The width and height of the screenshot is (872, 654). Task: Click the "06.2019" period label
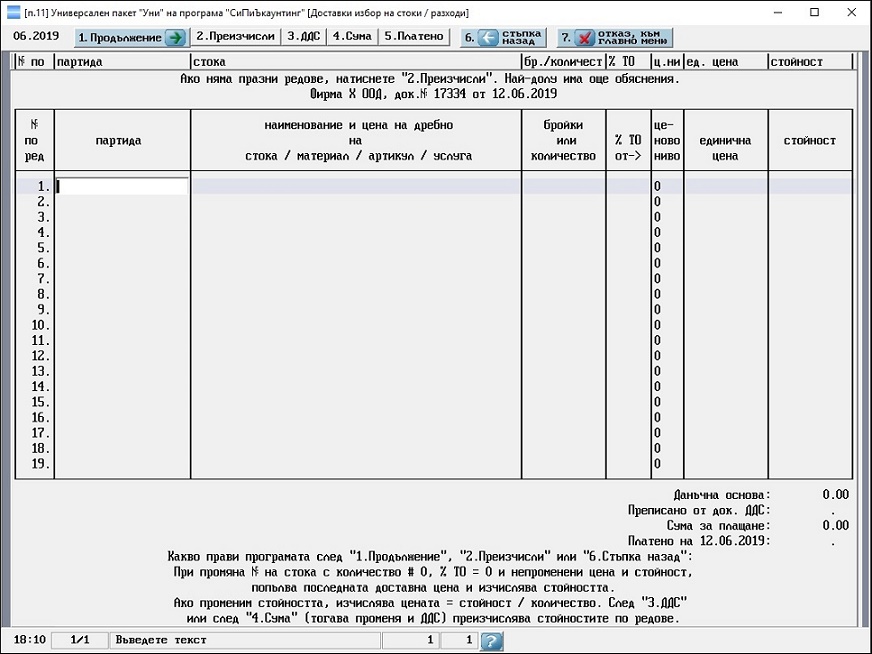click(x=36, y=36)
